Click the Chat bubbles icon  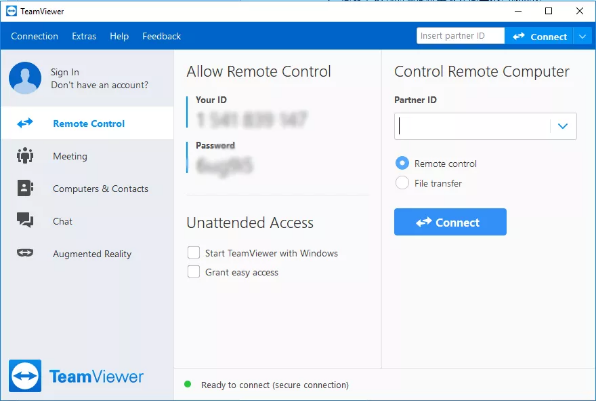tap(25, 220)
